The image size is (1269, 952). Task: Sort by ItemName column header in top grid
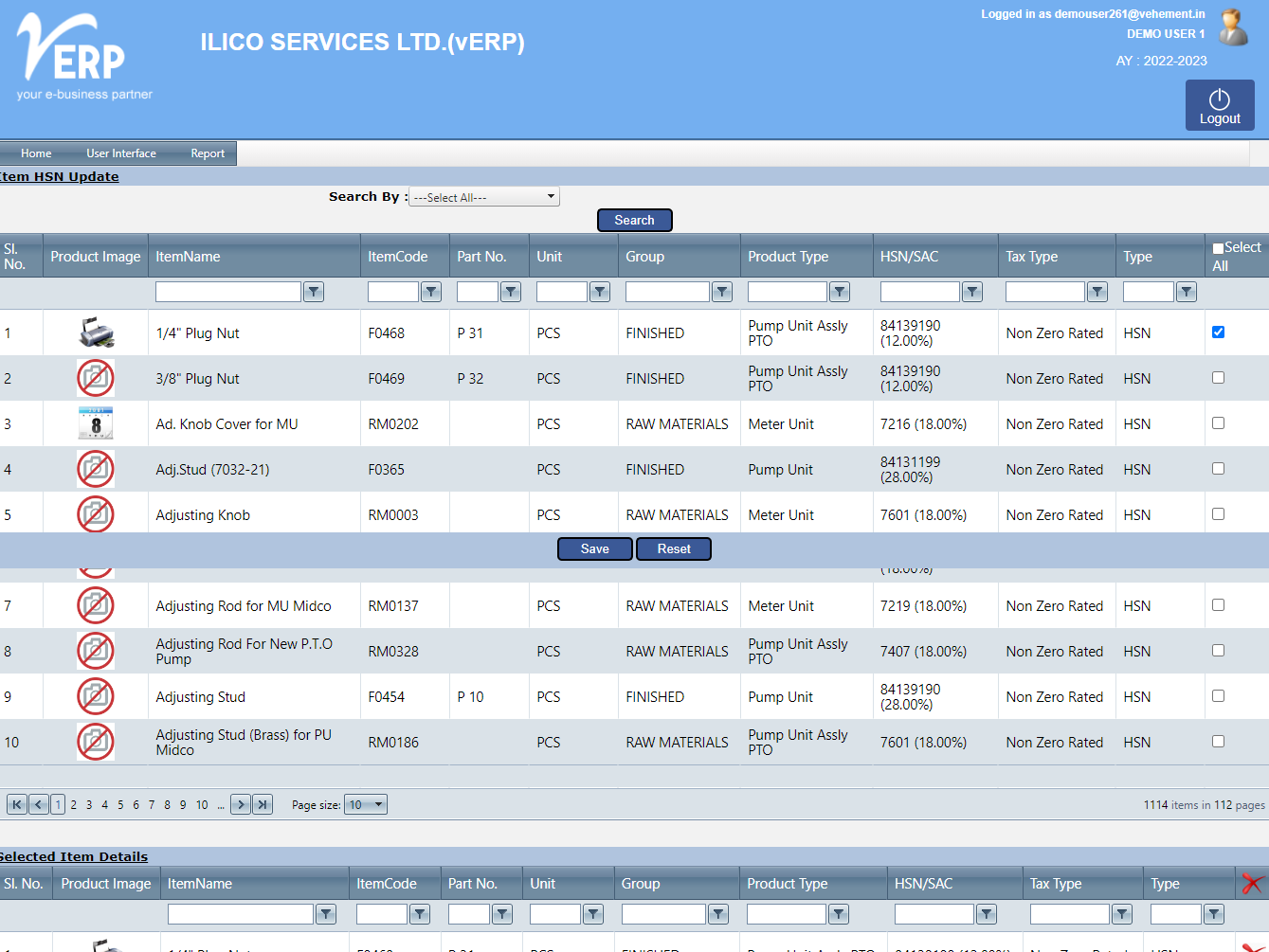click(188, 257)
